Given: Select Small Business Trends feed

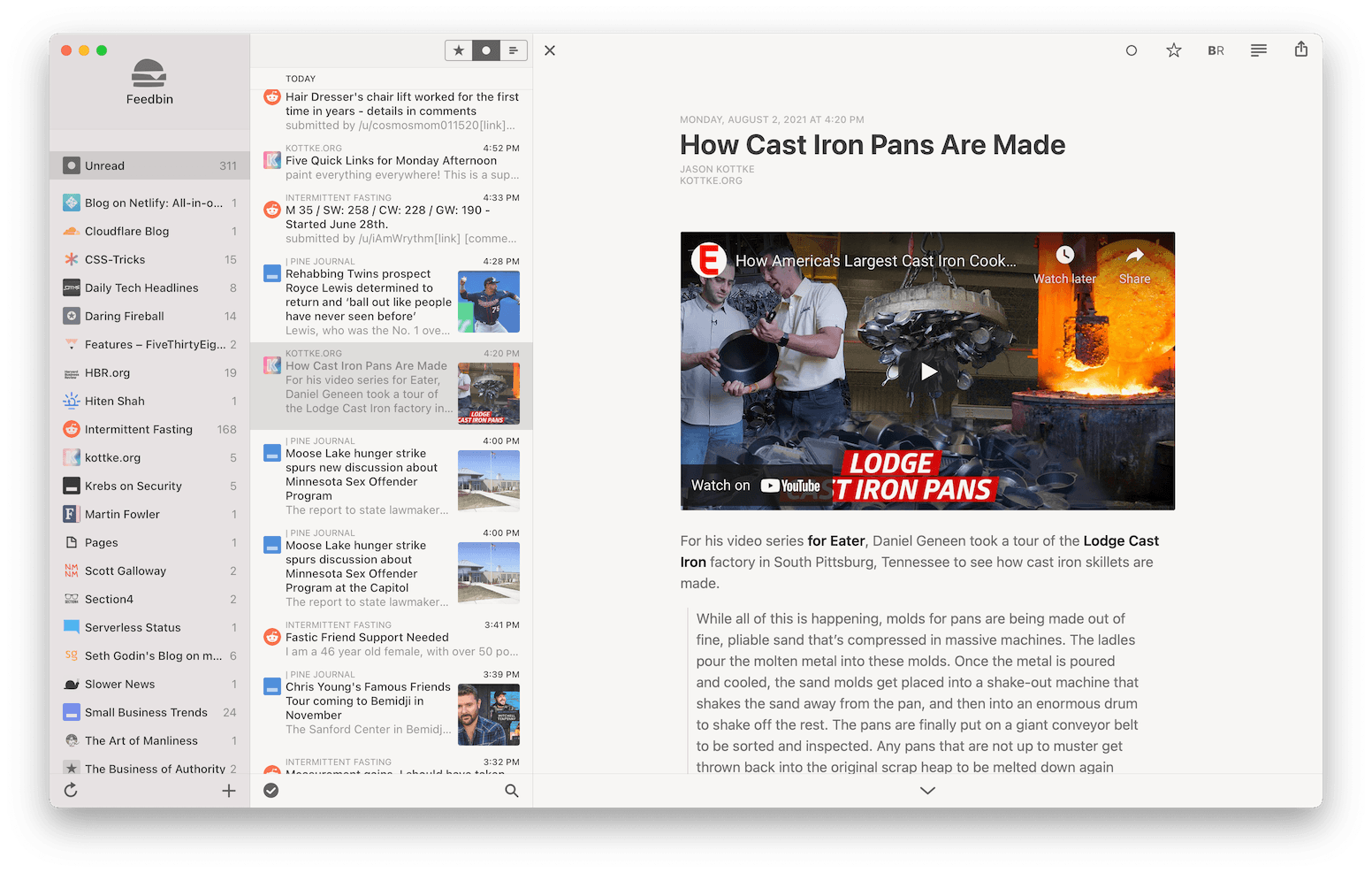Looking at the screenshot, I should coord(149,712).
